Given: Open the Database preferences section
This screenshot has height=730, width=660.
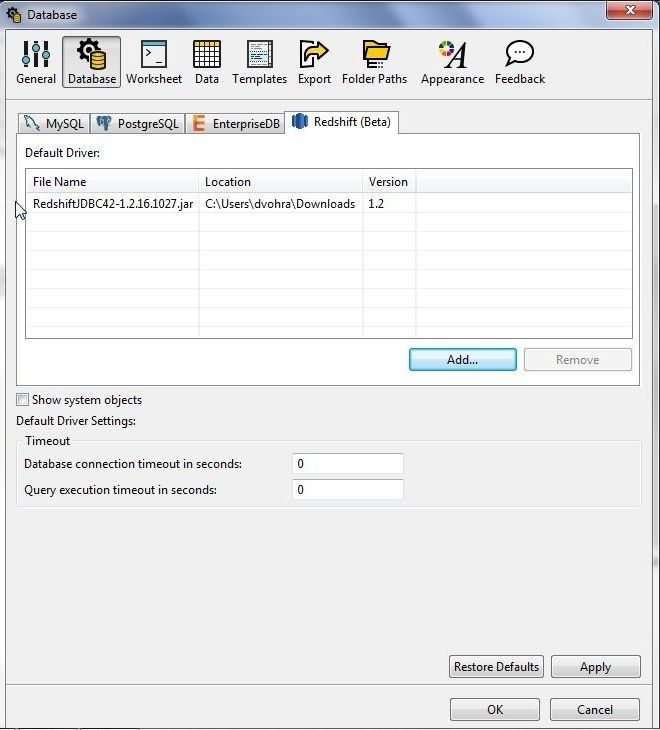Looking at the screenshot, I should 92,62.
